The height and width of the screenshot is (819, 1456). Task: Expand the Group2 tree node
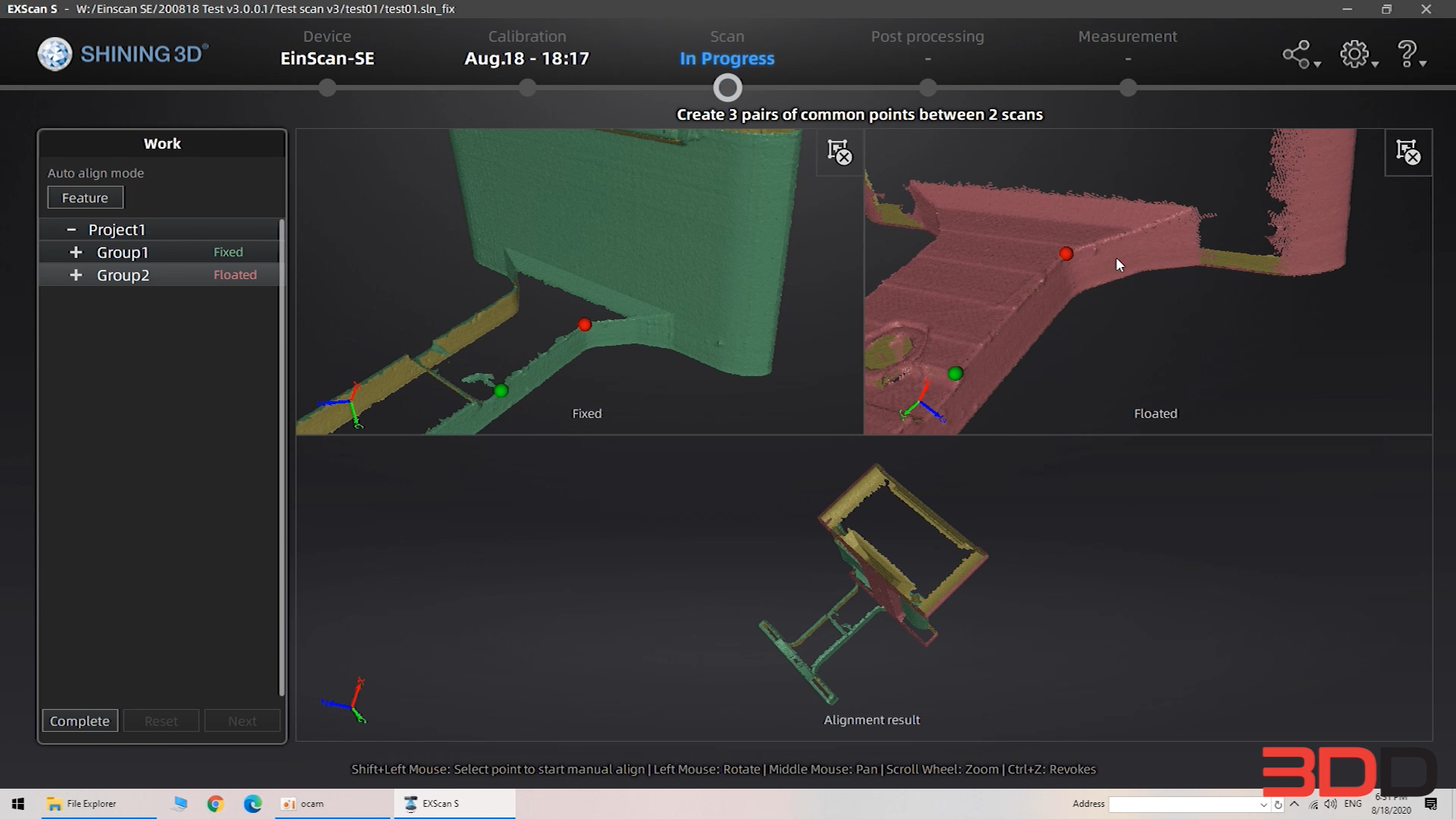76,275
